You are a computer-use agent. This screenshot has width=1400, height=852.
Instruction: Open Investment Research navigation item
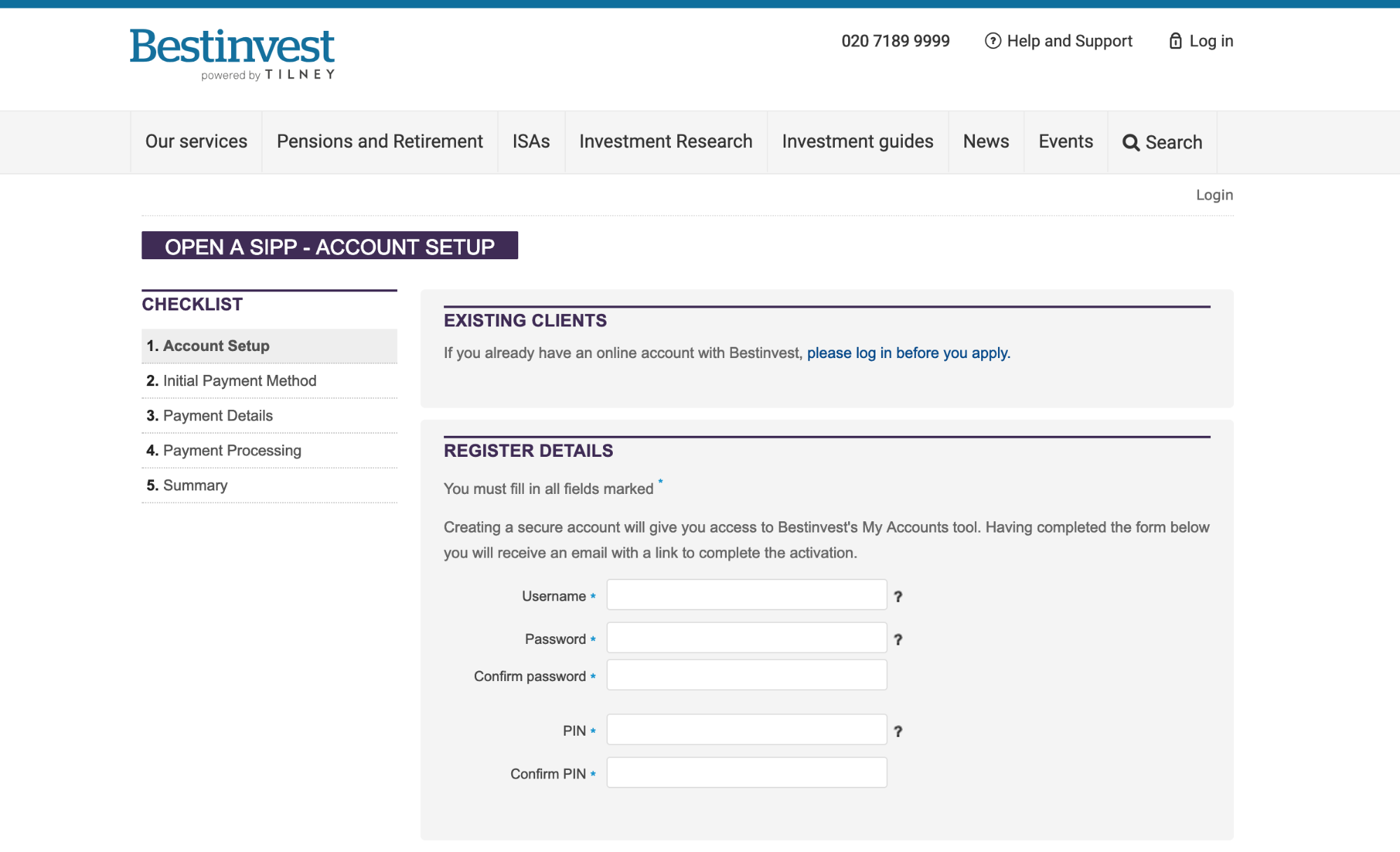click(665, 142)
